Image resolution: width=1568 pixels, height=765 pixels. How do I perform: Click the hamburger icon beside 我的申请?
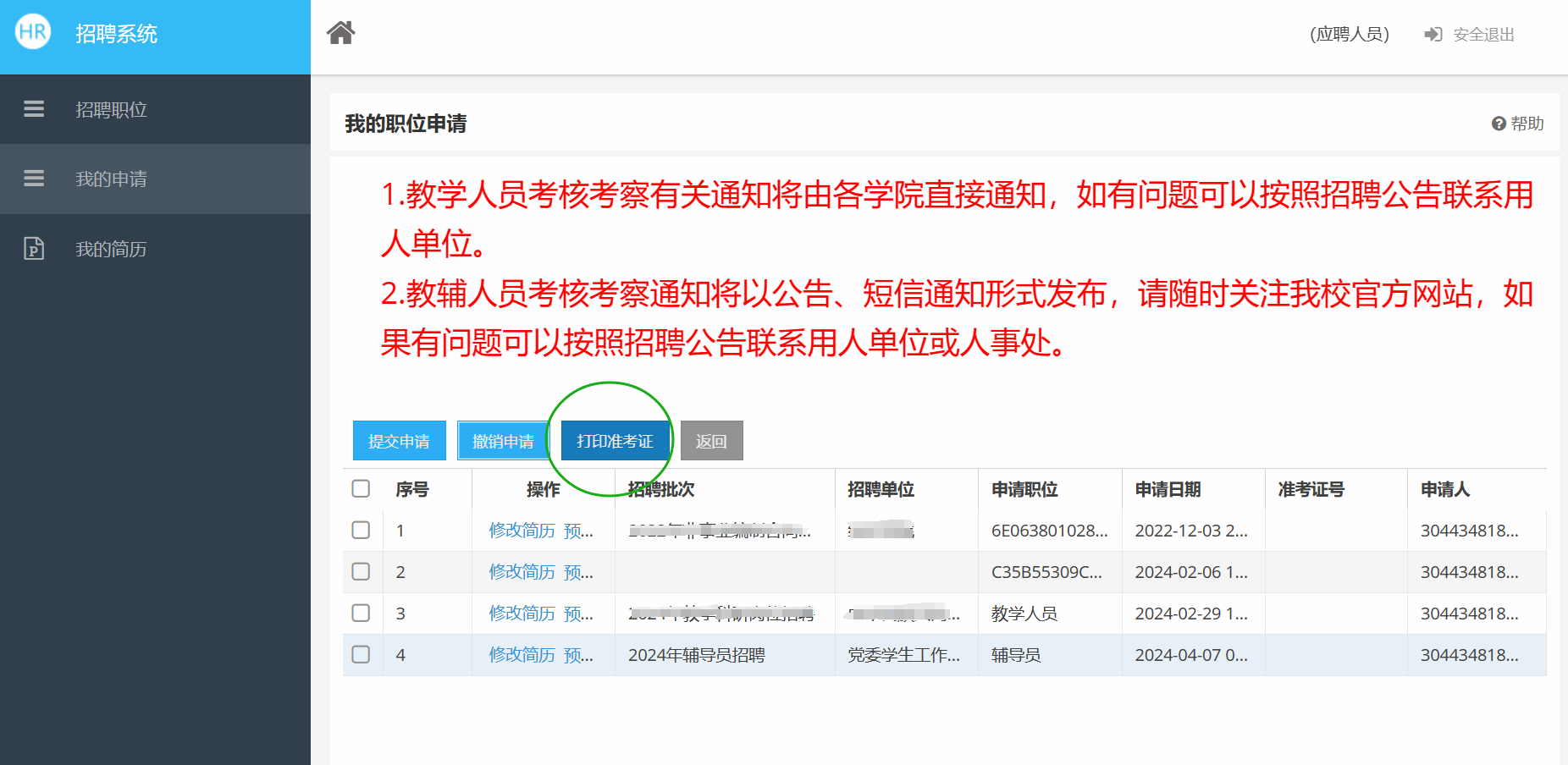point(34,179)
